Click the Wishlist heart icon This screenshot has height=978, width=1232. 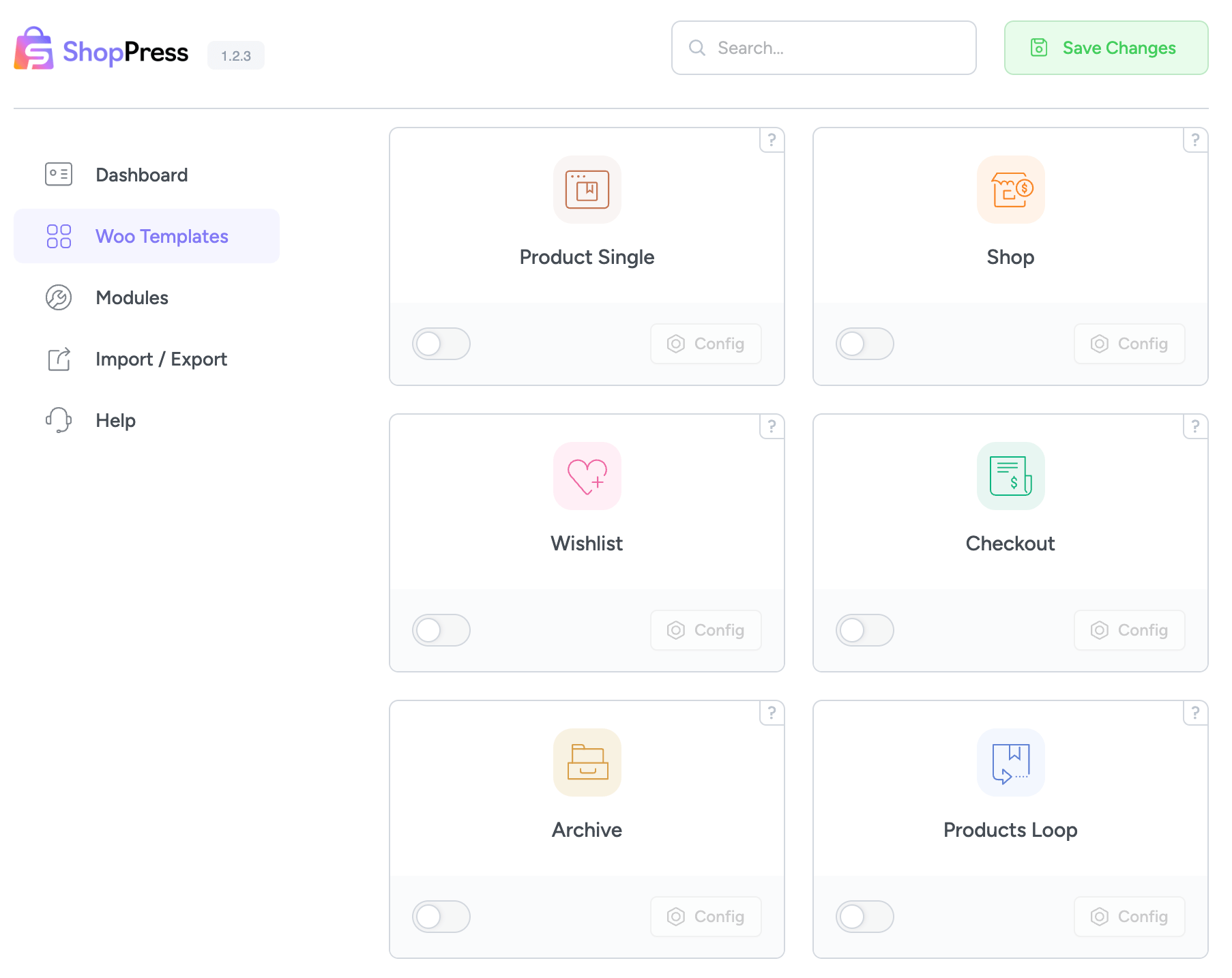point(587,476)
